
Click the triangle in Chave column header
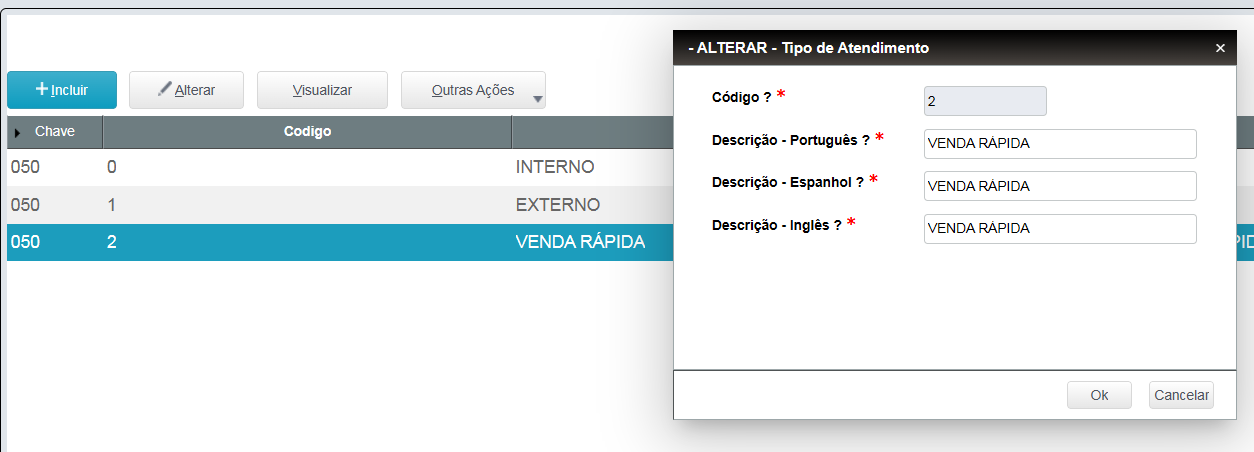point(18,132)
